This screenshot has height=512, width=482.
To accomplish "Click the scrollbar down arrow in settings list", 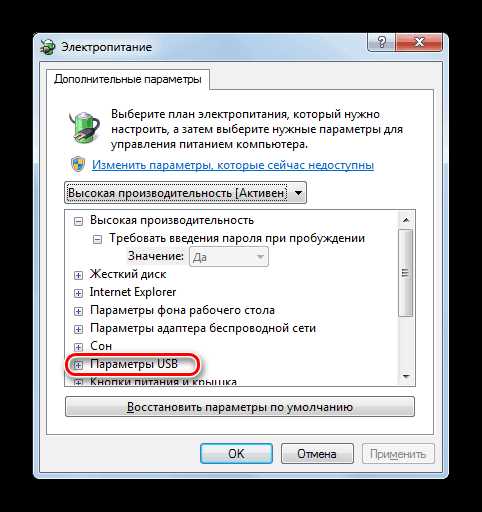I will click(x=406, y=376).
